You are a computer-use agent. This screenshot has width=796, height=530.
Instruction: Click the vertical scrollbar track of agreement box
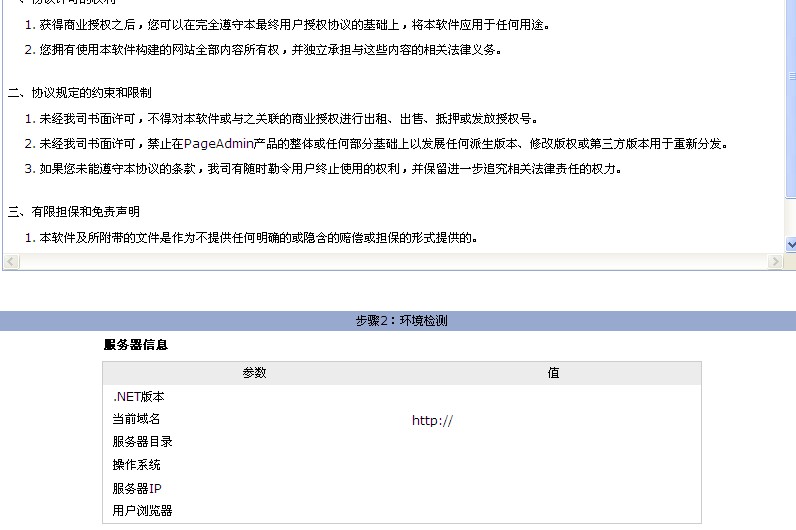click(790, 120)
